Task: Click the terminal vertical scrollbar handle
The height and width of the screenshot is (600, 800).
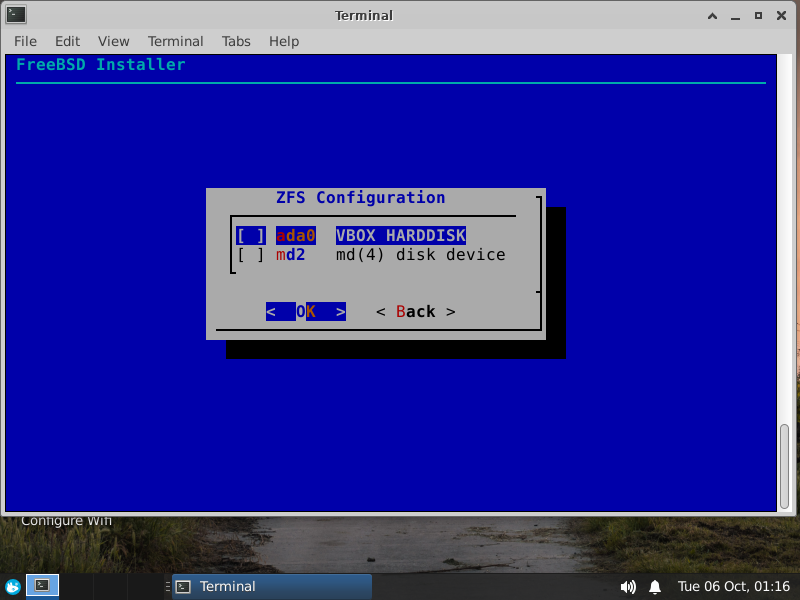Action: tap(784, 466)
